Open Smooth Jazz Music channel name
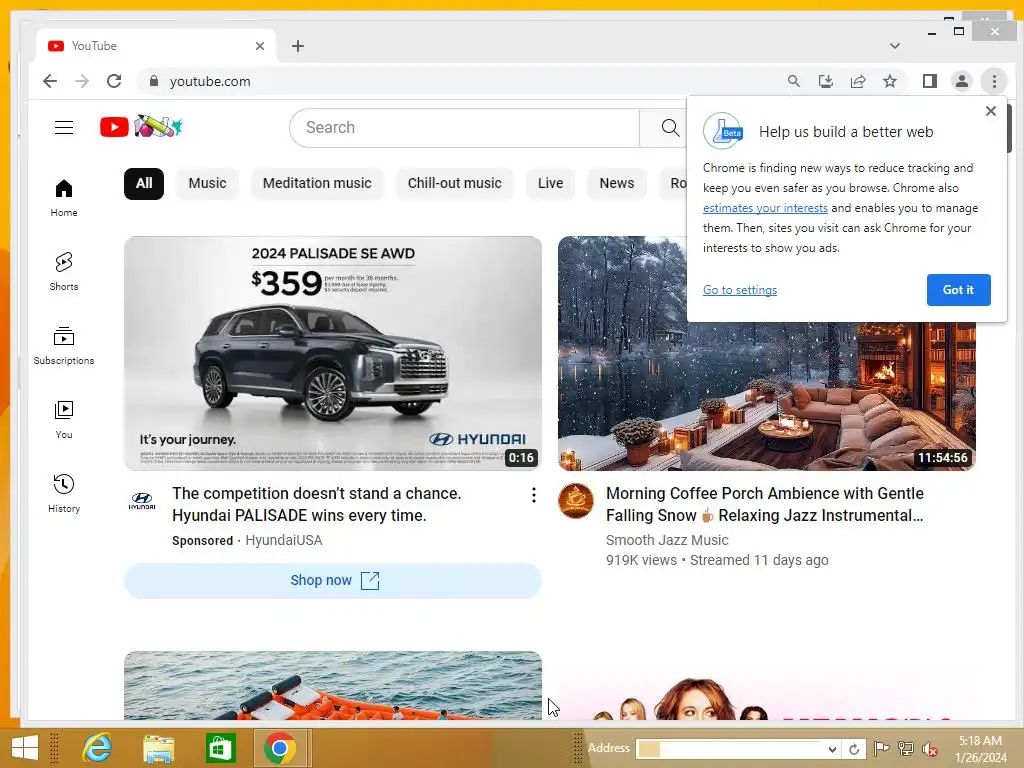The image size is (1024, 768). tap(667, 540)
